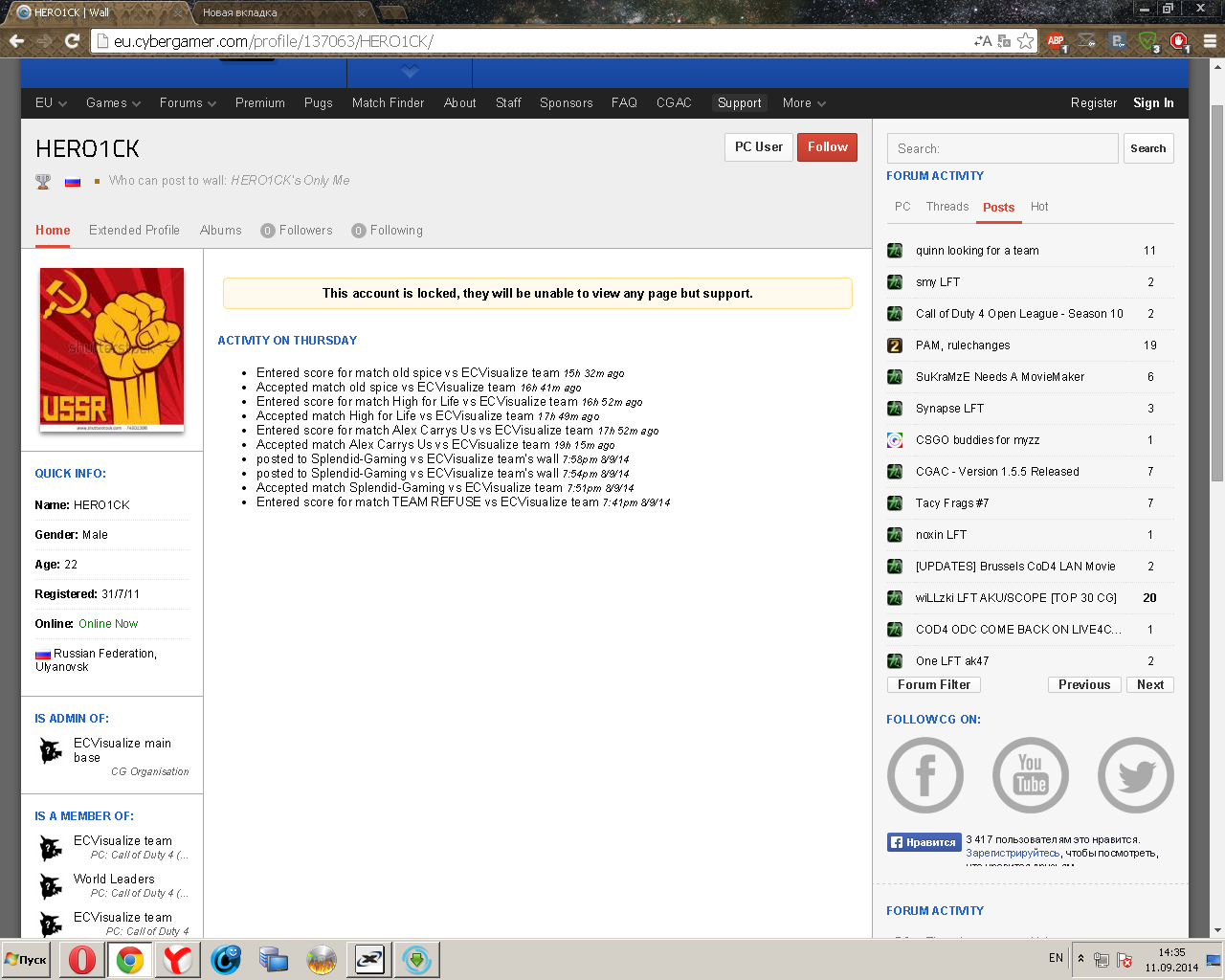
Task: Open Call of Duty 4 Open League thread
Action: coord(1019,314)
